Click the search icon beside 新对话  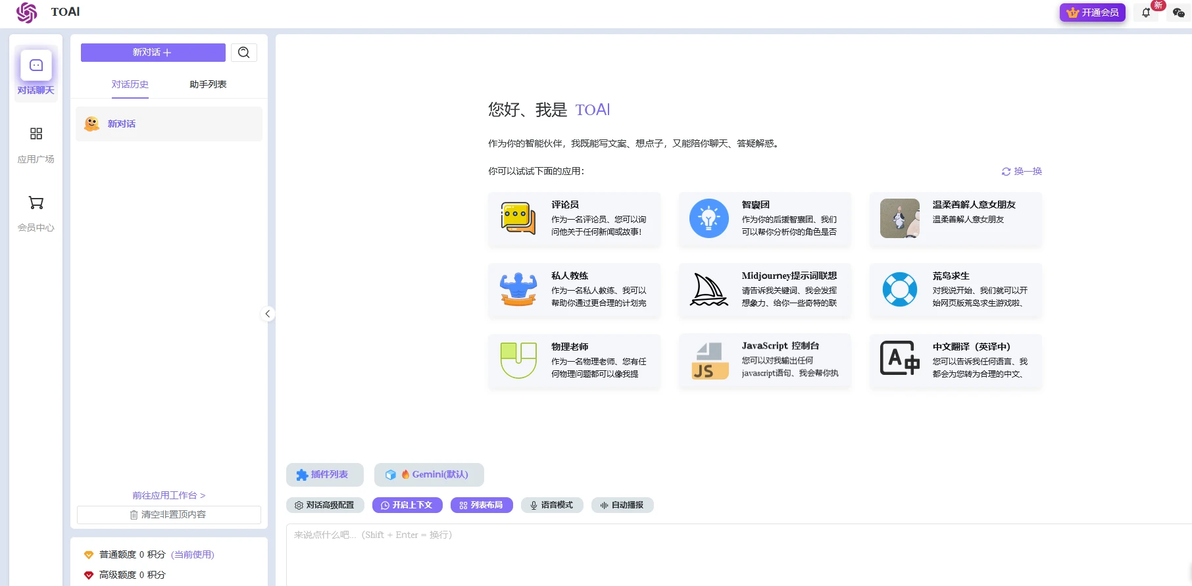point(244,52)
